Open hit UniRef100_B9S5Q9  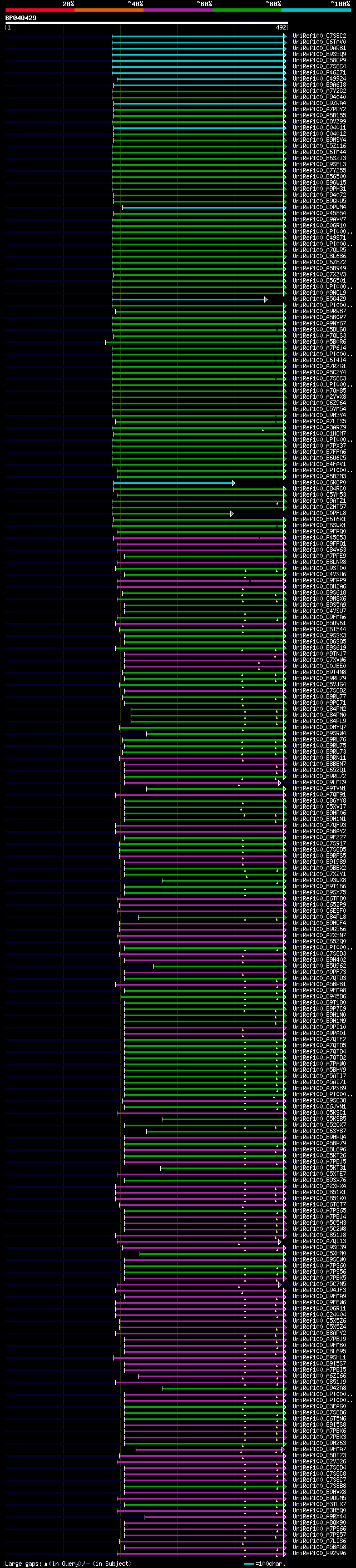(319, 54)
